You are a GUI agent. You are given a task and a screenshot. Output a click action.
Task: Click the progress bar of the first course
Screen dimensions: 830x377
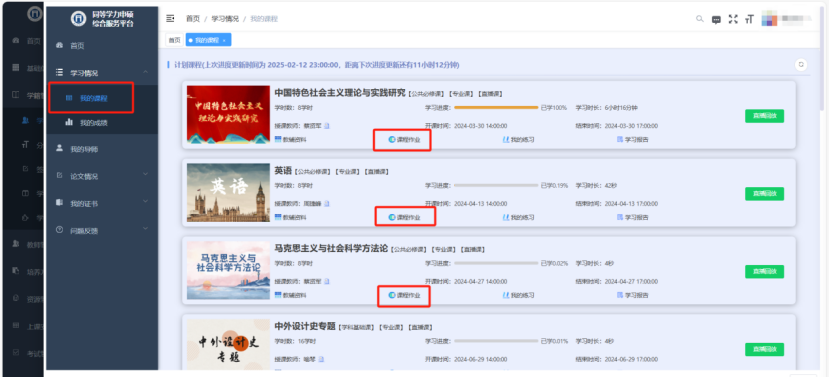[x=496, y=107]
